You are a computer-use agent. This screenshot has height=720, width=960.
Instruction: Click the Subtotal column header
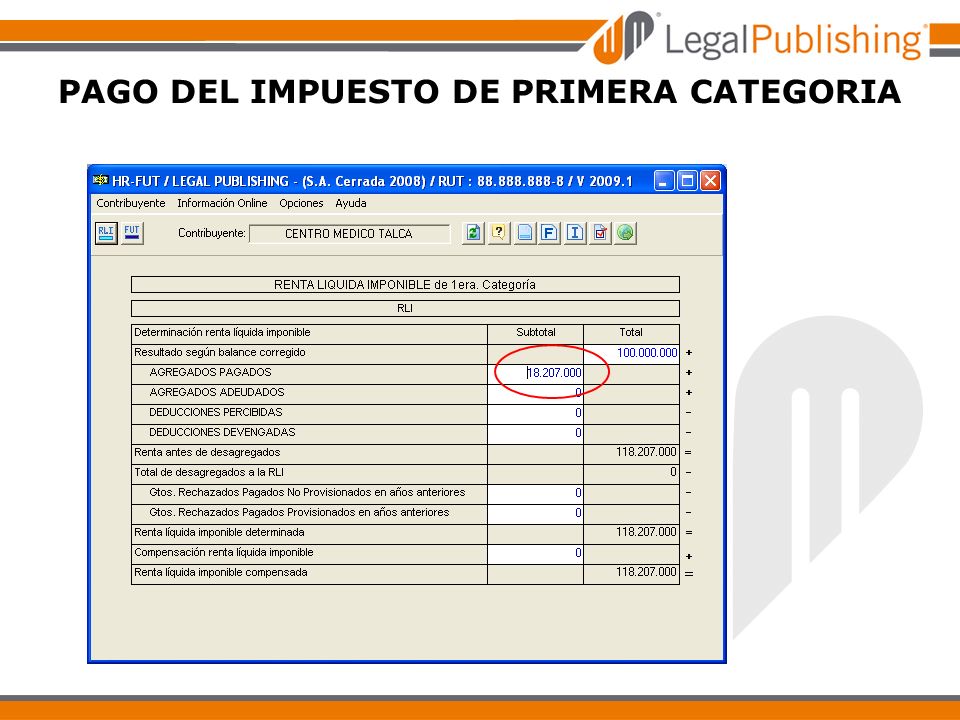pyautogui.click(x=536, y=332)
